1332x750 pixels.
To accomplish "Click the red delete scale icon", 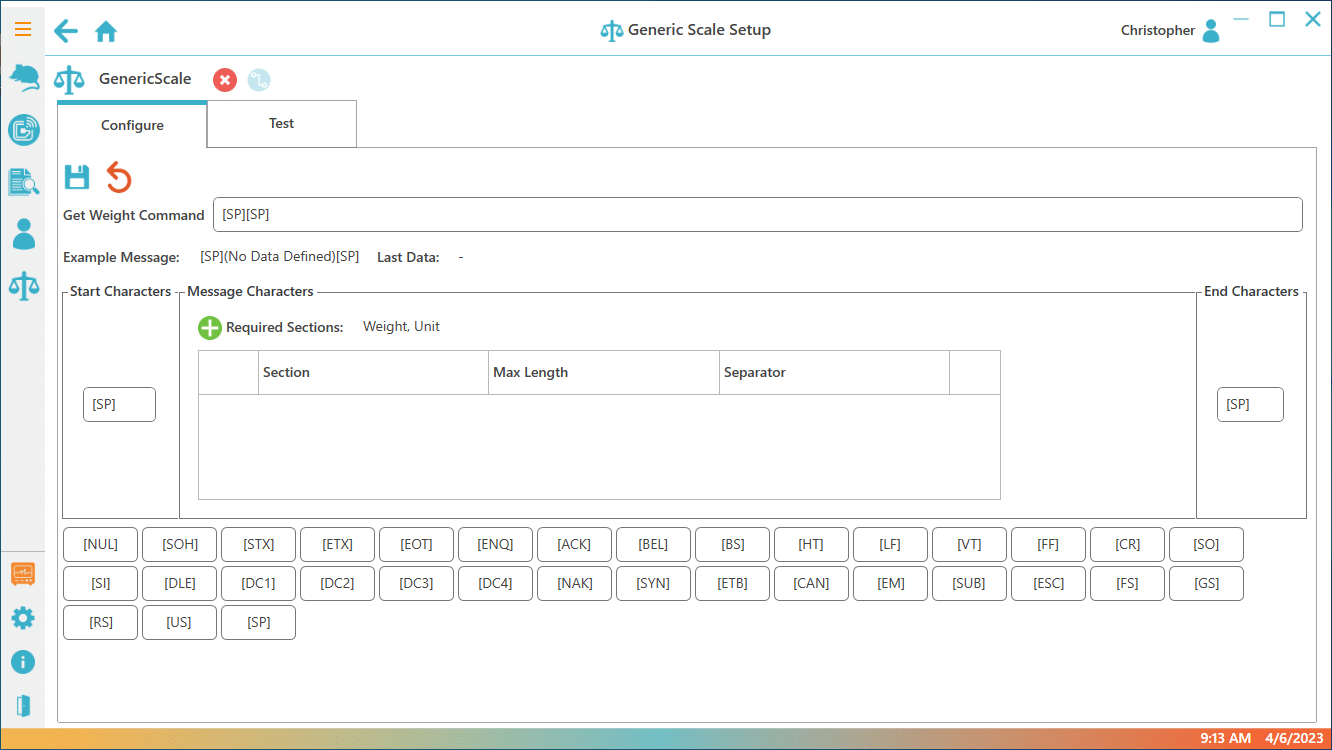I will 225,80.
